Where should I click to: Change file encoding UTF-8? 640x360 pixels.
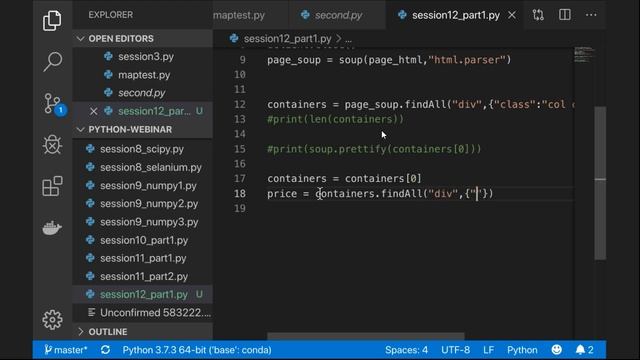456,350
